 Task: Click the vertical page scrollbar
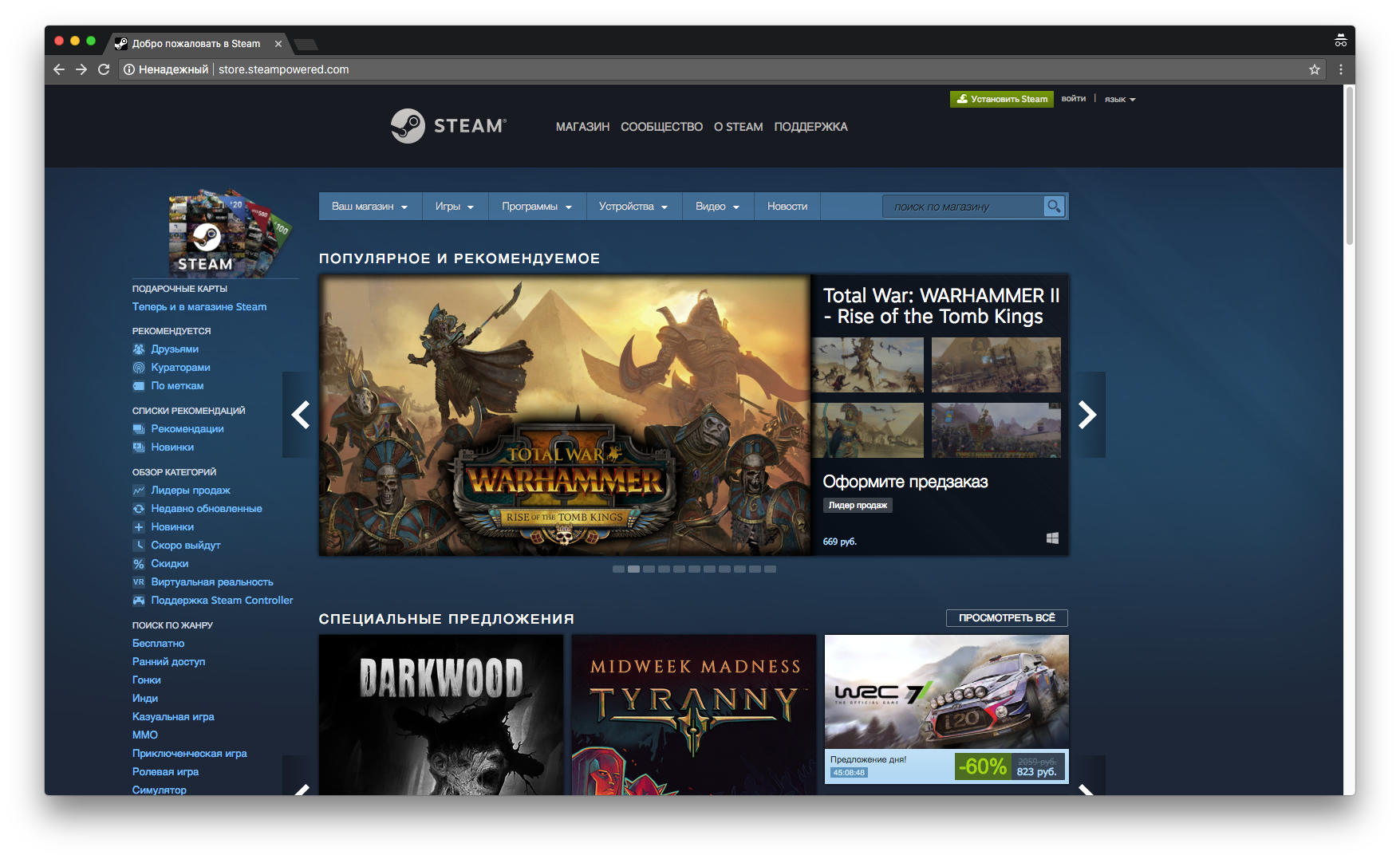pyautogui.click(x=1349, y=167)
